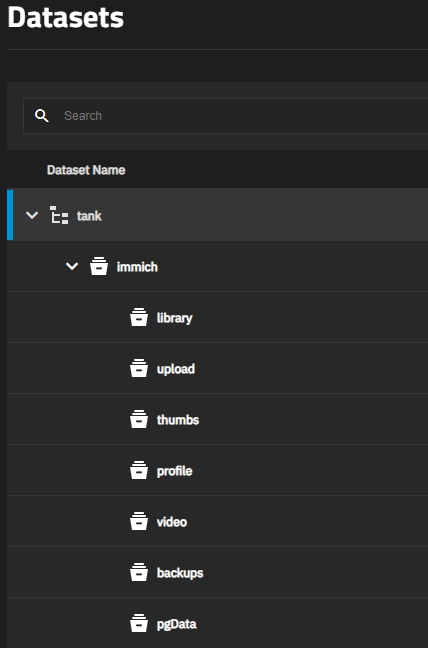Select the immich dataset

pos(217,267)
